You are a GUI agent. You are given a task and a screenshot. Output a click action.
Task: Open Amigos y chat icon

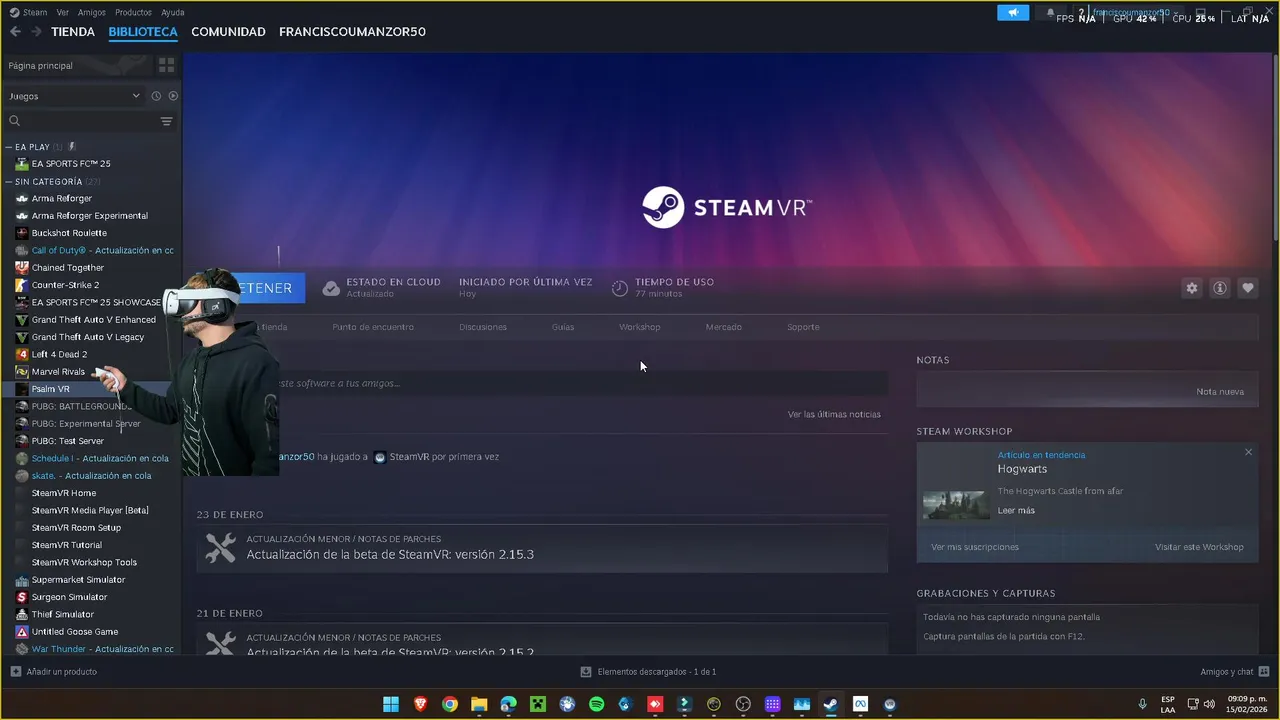1264,671
